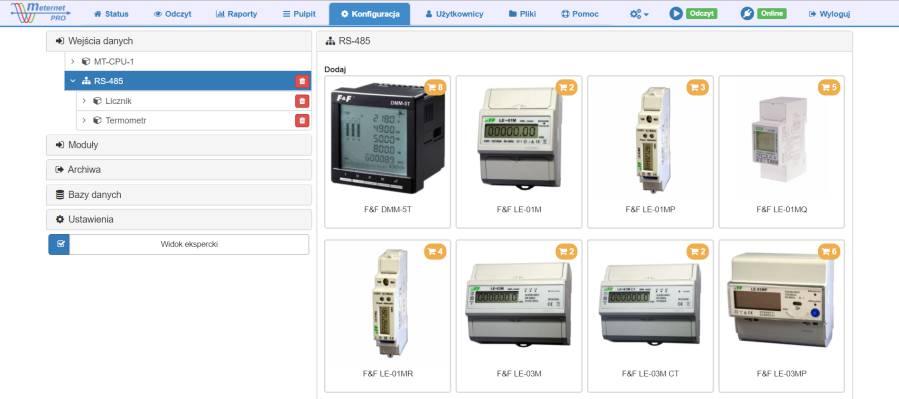Toggle the Widok ekspercki checkbox

pos(59,244)
